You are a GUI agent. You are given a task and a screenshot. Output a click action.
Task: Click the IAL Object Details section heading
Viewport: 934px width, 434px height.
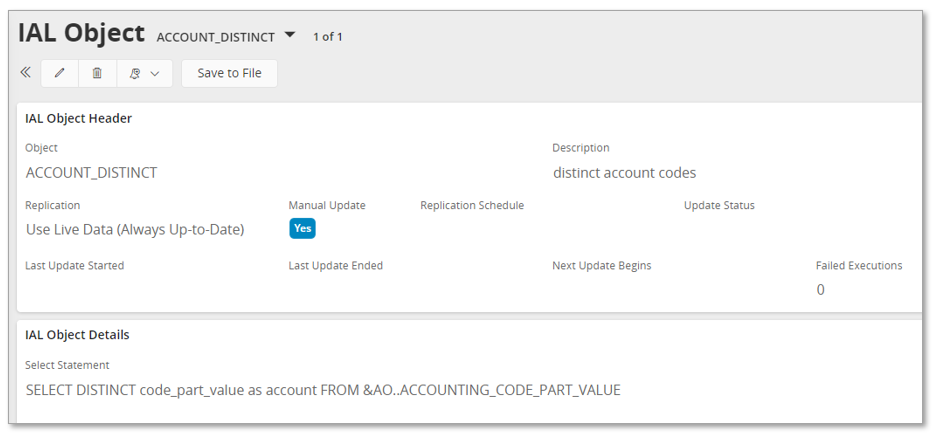(77, 335)
